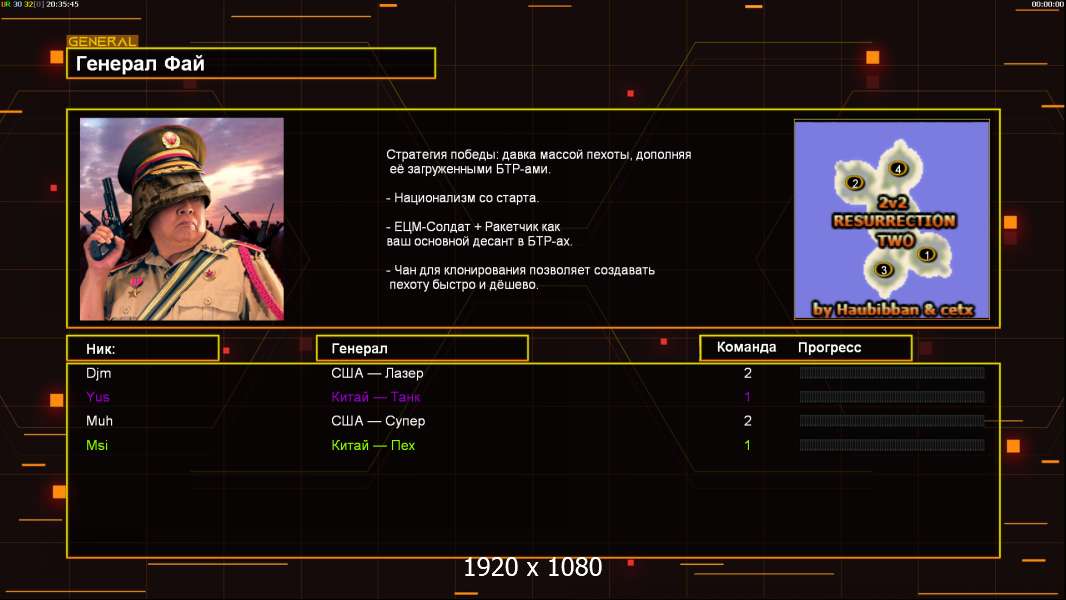Click 'Чан для клонирования' tip
Viewport: 1066px width, 600px height.
(x=520, y=277)
